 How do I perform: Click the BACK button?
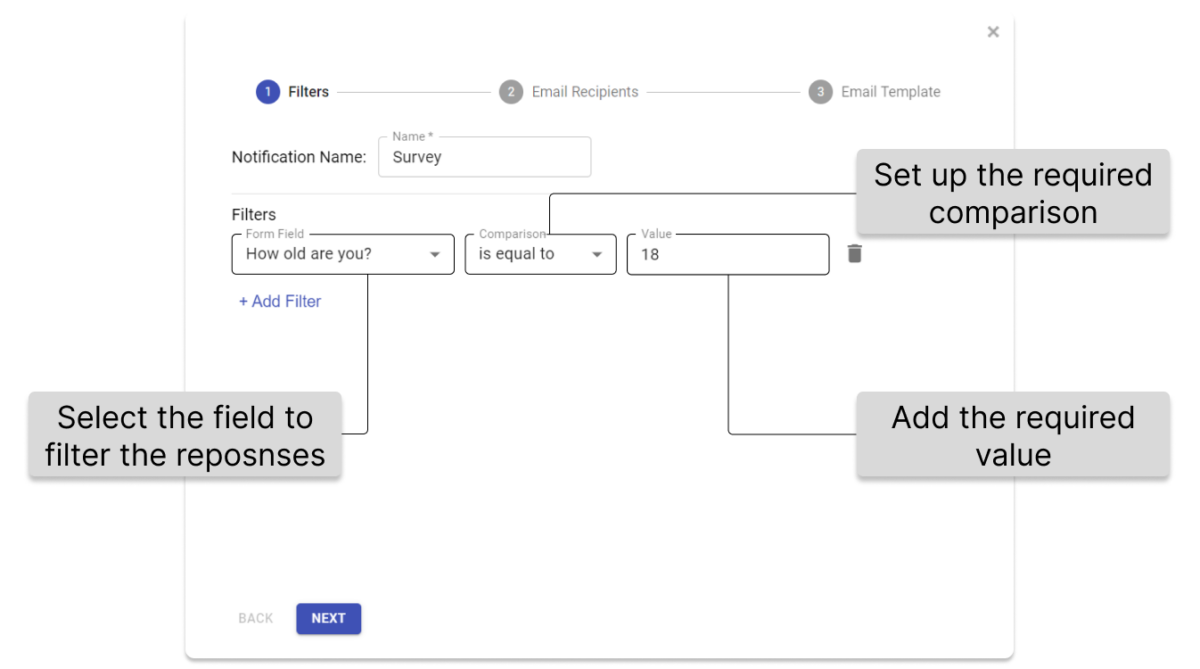[x=255, y=618]
